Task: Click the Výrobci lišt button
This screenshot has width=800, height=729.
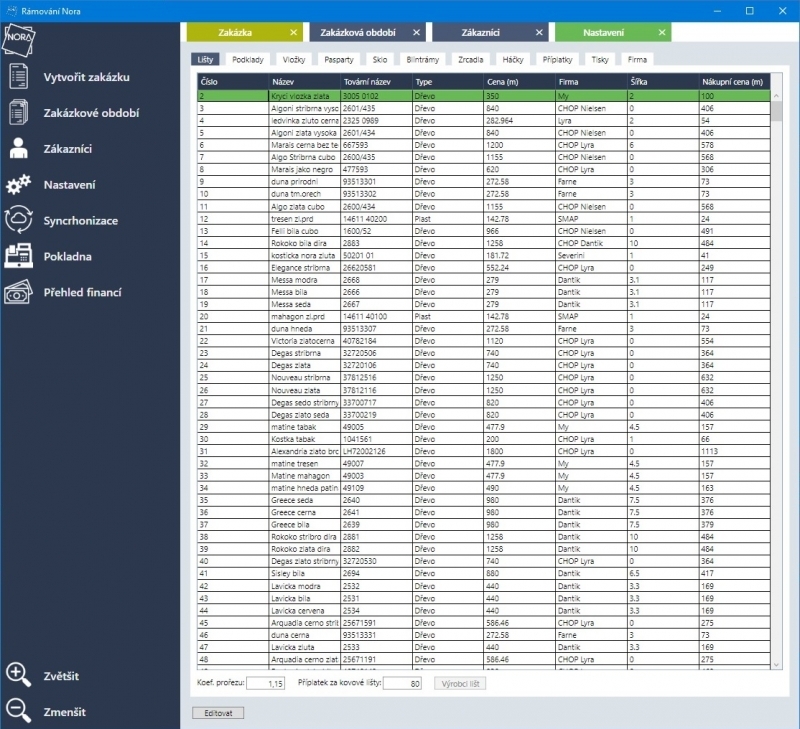Action: pos(460,684)
